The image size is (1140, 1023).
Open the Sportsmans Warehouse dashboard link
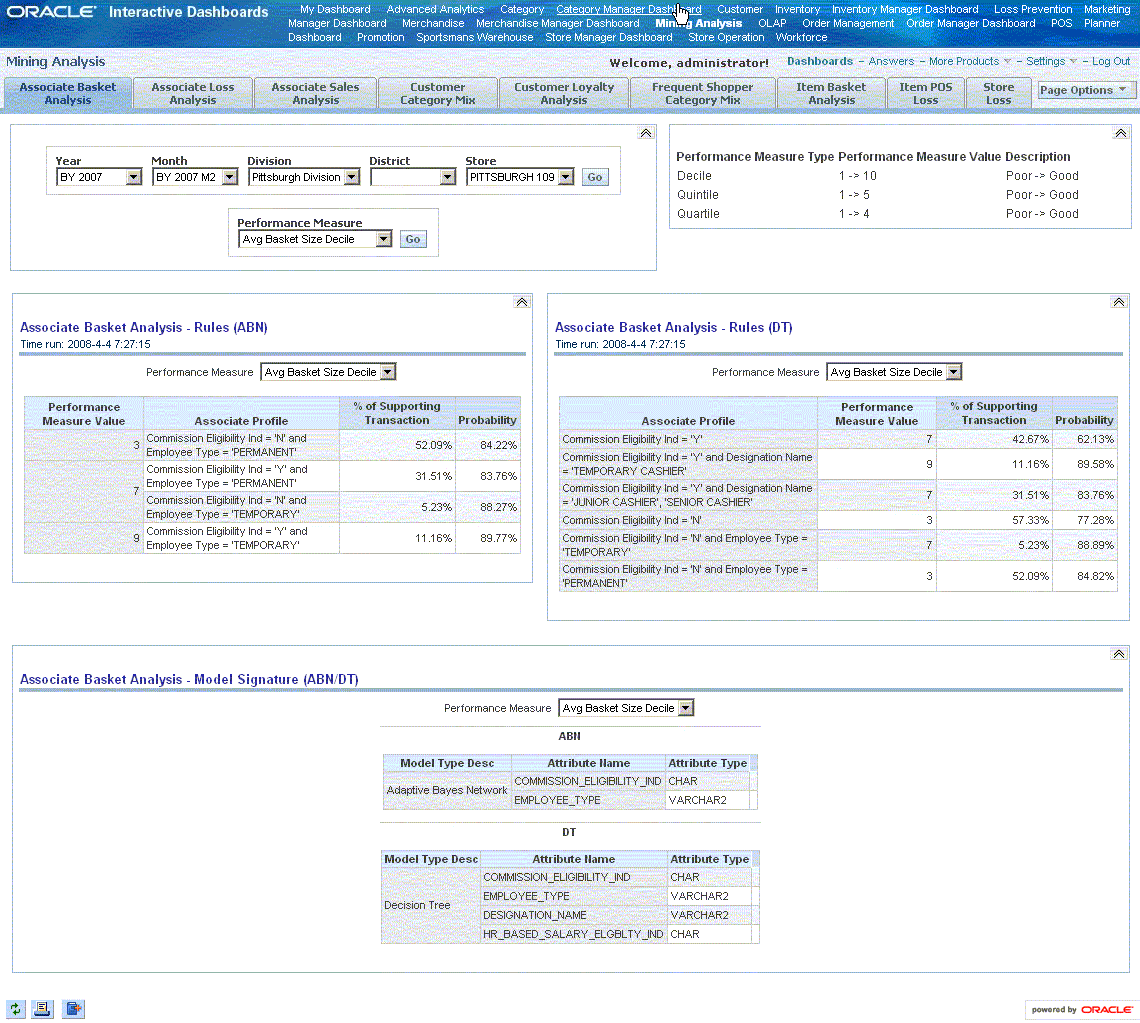(x=475, y=37)
